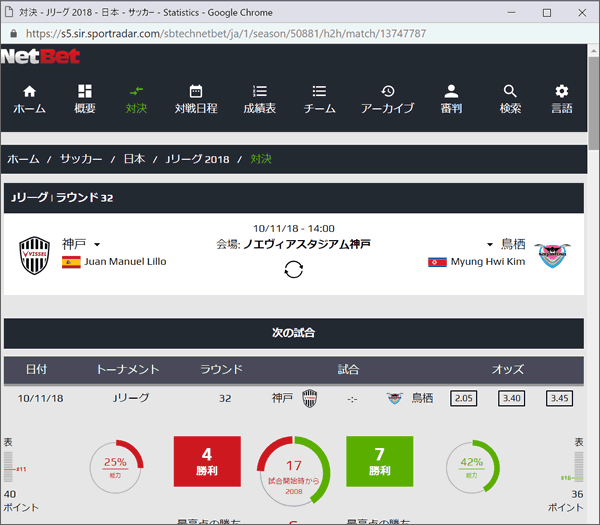Screen dimensions: 600x525
Task: Expand the 鳥栖 team dropdown arrow
Action: pos(490,245)
